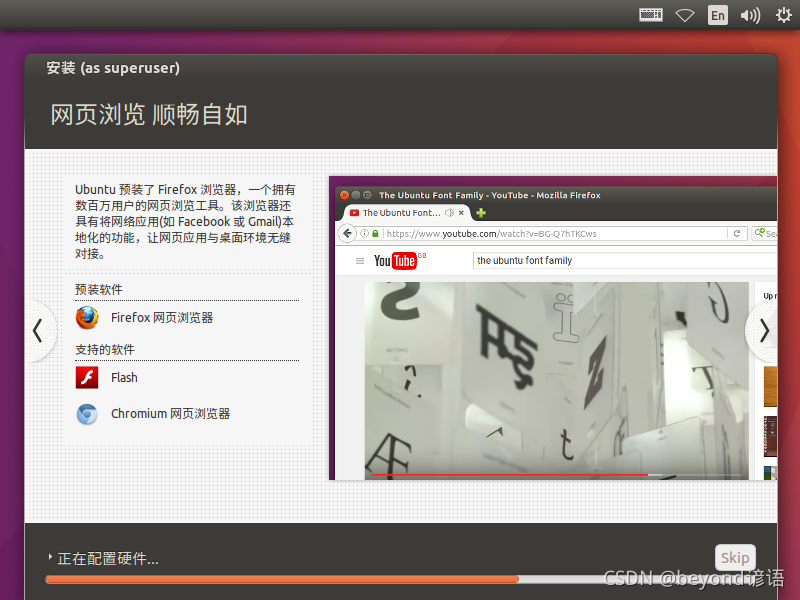Click the Chromium 网页浏览器 label
The height and width of the screenshot is (600, 800).
pyautogui.click(x=170, y=413)
